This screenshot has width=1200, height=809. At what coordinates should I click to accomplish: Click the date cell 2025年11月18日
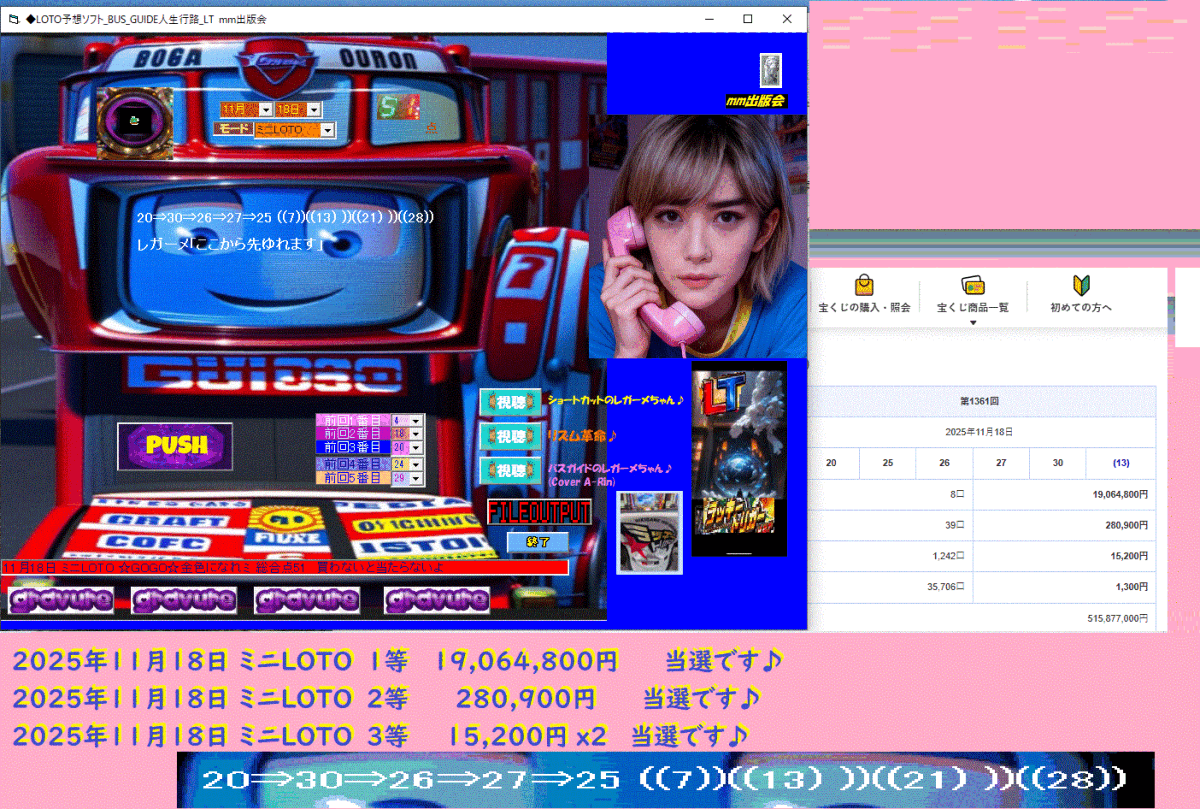981,432
